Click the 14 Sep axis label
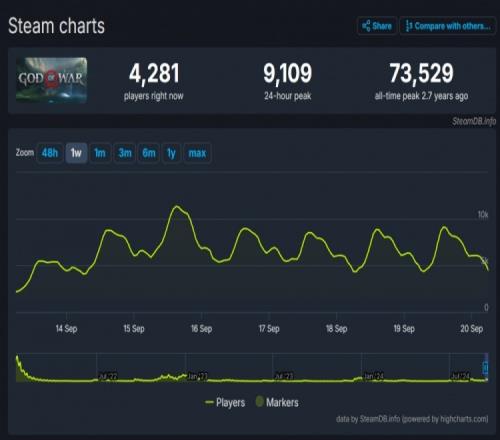Screen dimensions: 500x440 click(66, 329)
